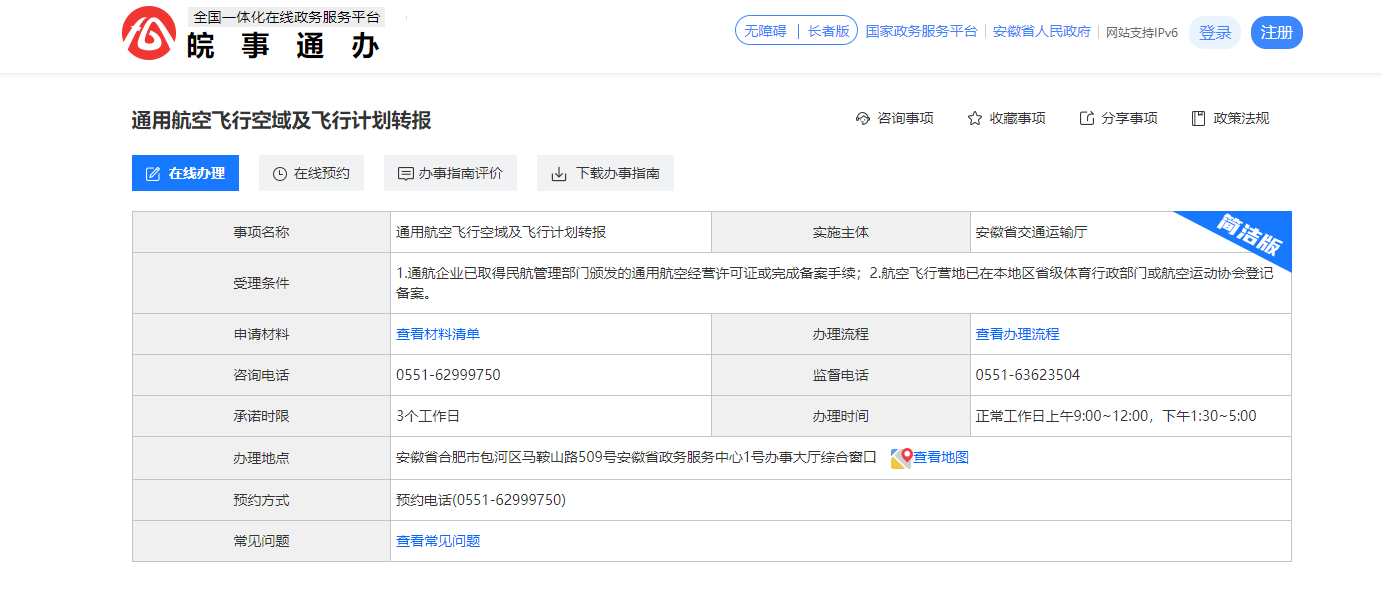Click the 政策法规 book icon
Screen dimensions: 1381x596
(1198, 119)
